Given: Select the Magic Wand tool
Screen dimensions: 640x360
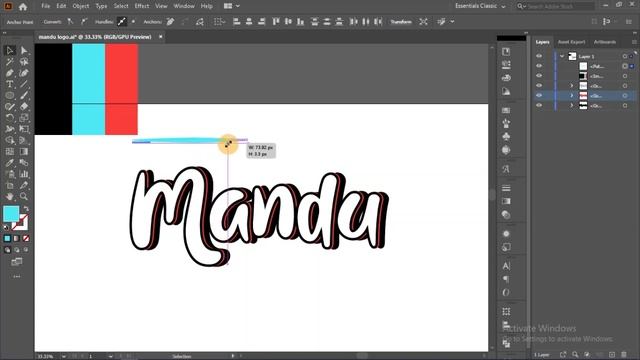Looking at the screenshot, I should click(10, 62).
